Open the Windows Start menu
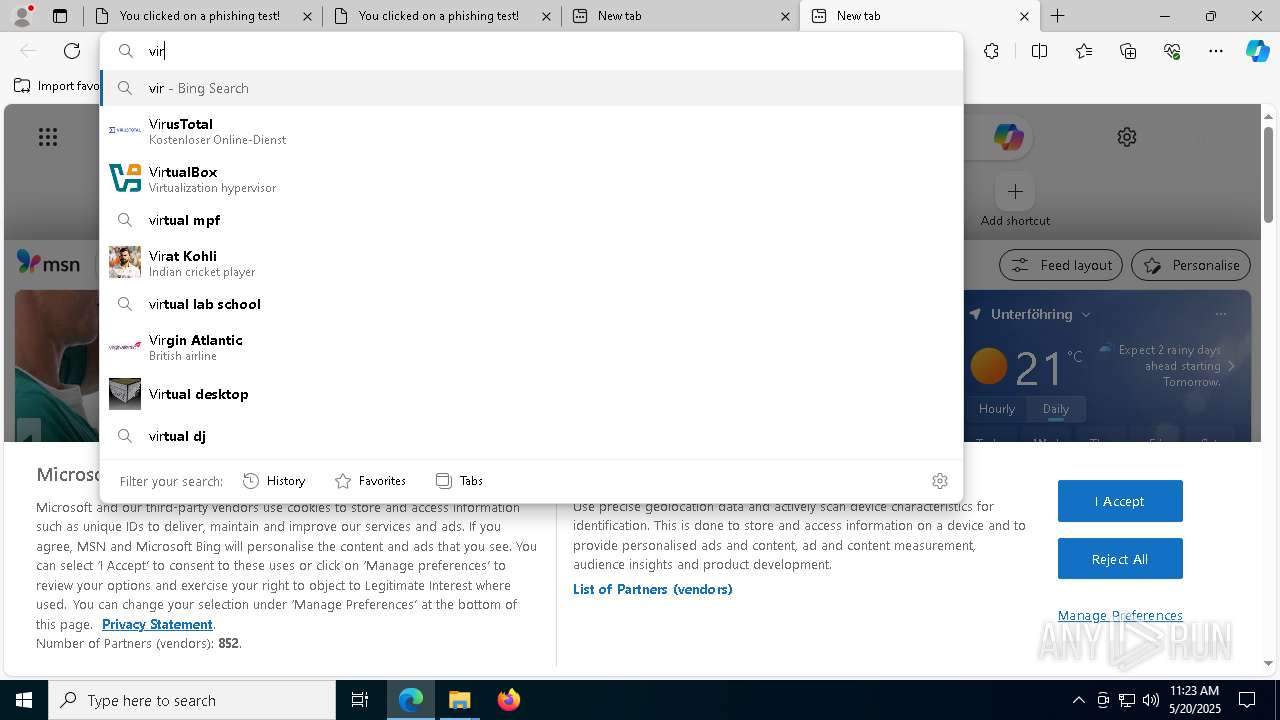The width and height of the screenshot is (1280, 720). coord(24,700)
